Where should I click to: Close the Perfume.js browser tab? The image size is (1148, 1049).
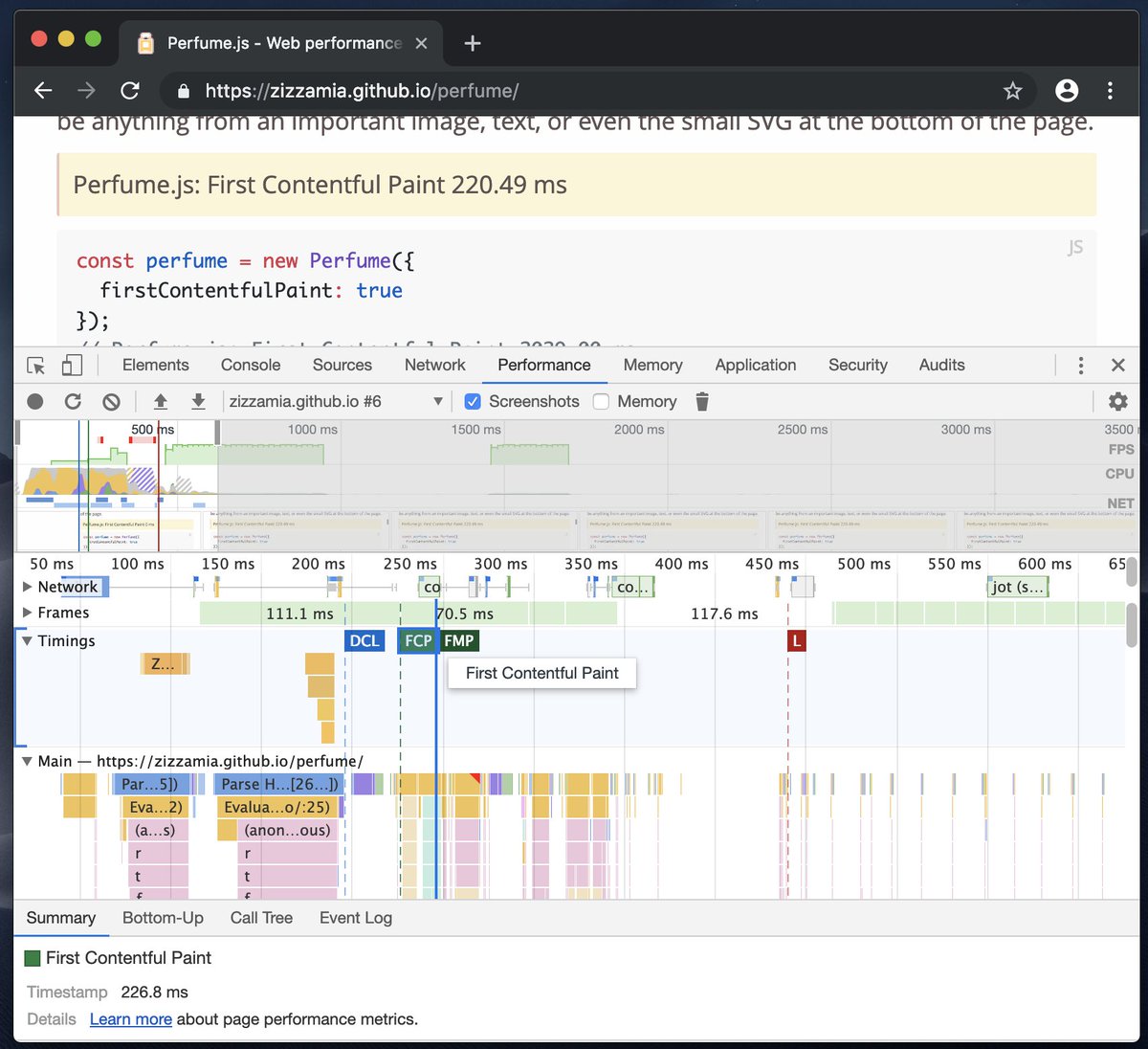(x=422, y=43)
